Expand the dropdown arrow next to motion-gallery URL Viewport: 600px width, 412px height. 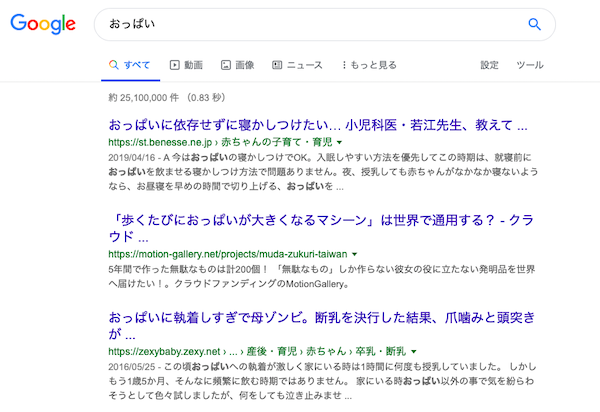(x=354, y=254)
